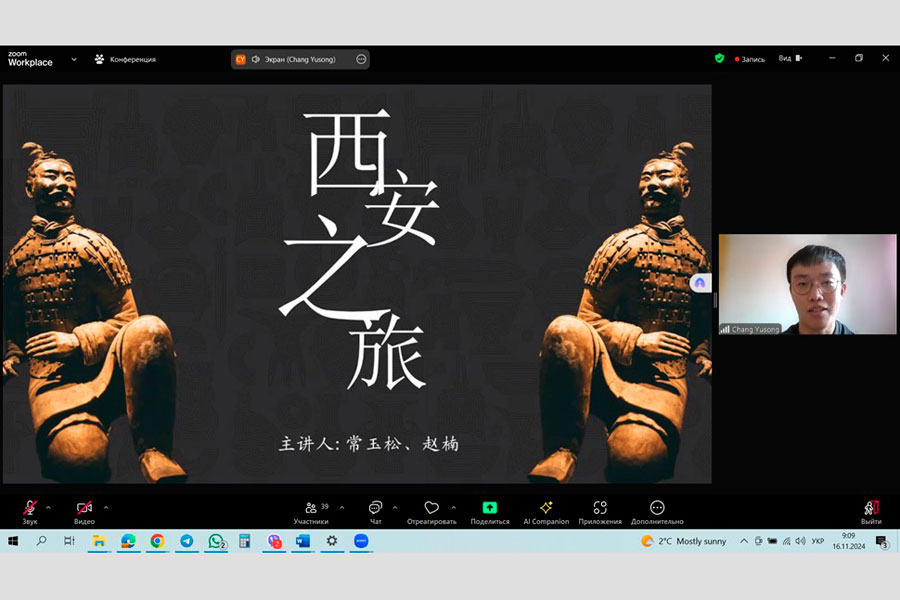Click the side tab icon beside video panel

(x=700, y=282)
